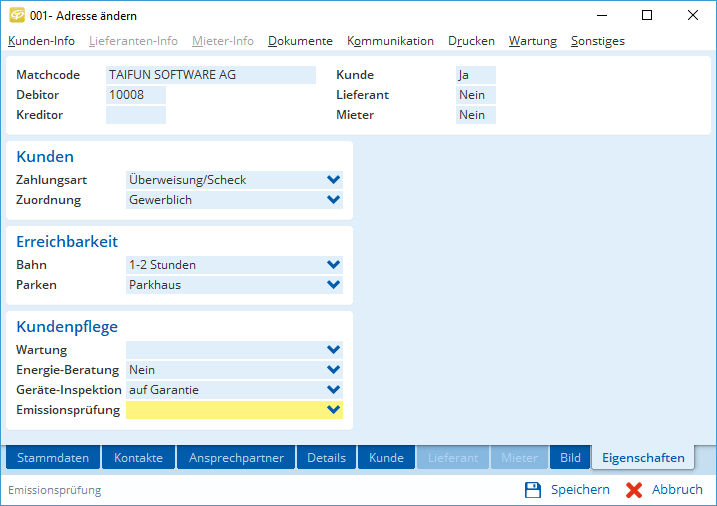Click the red X Abbruch icon

pyautogui.click(x=634, y=490)
